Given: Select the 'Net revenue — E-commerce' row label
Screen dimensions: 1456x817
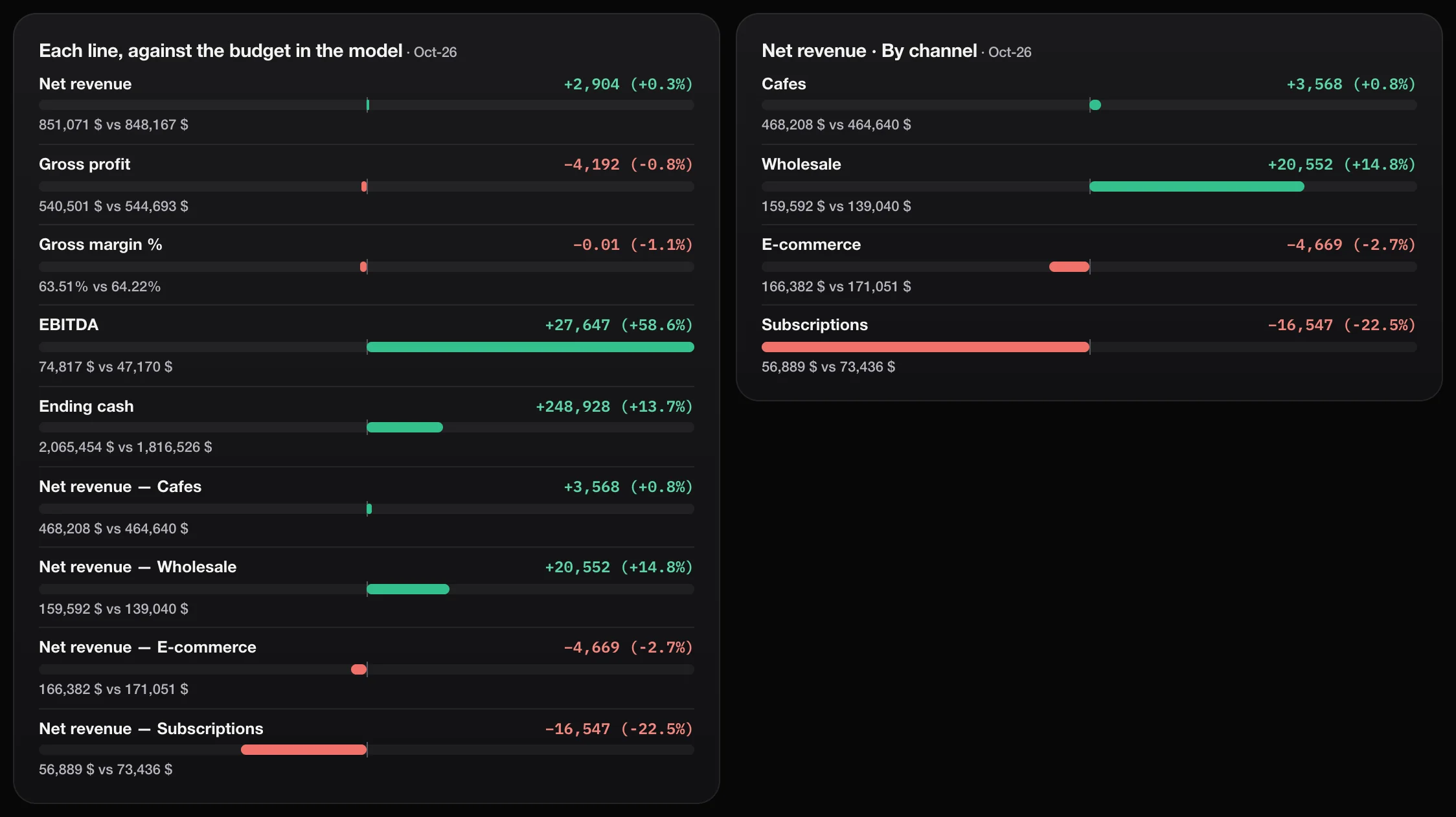Looking at the screenshot, I should (x=148, y=647).
